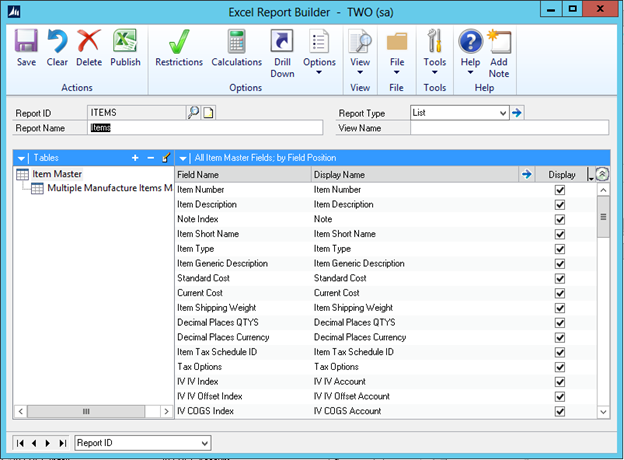Click the red Delete X icon
The height and width of the screenshot is (460, 624).
coord(89,41)
